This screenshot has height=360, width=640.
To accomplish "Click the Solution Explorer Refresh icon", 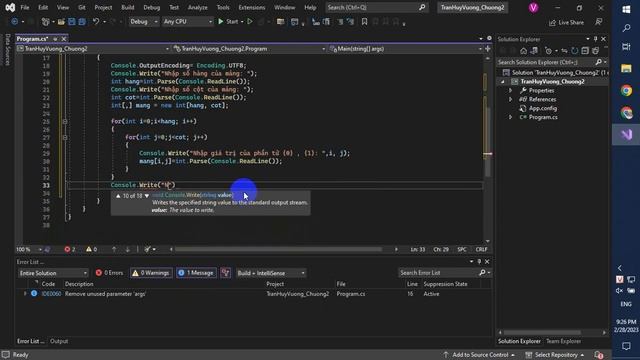I will tap(575, 51).
